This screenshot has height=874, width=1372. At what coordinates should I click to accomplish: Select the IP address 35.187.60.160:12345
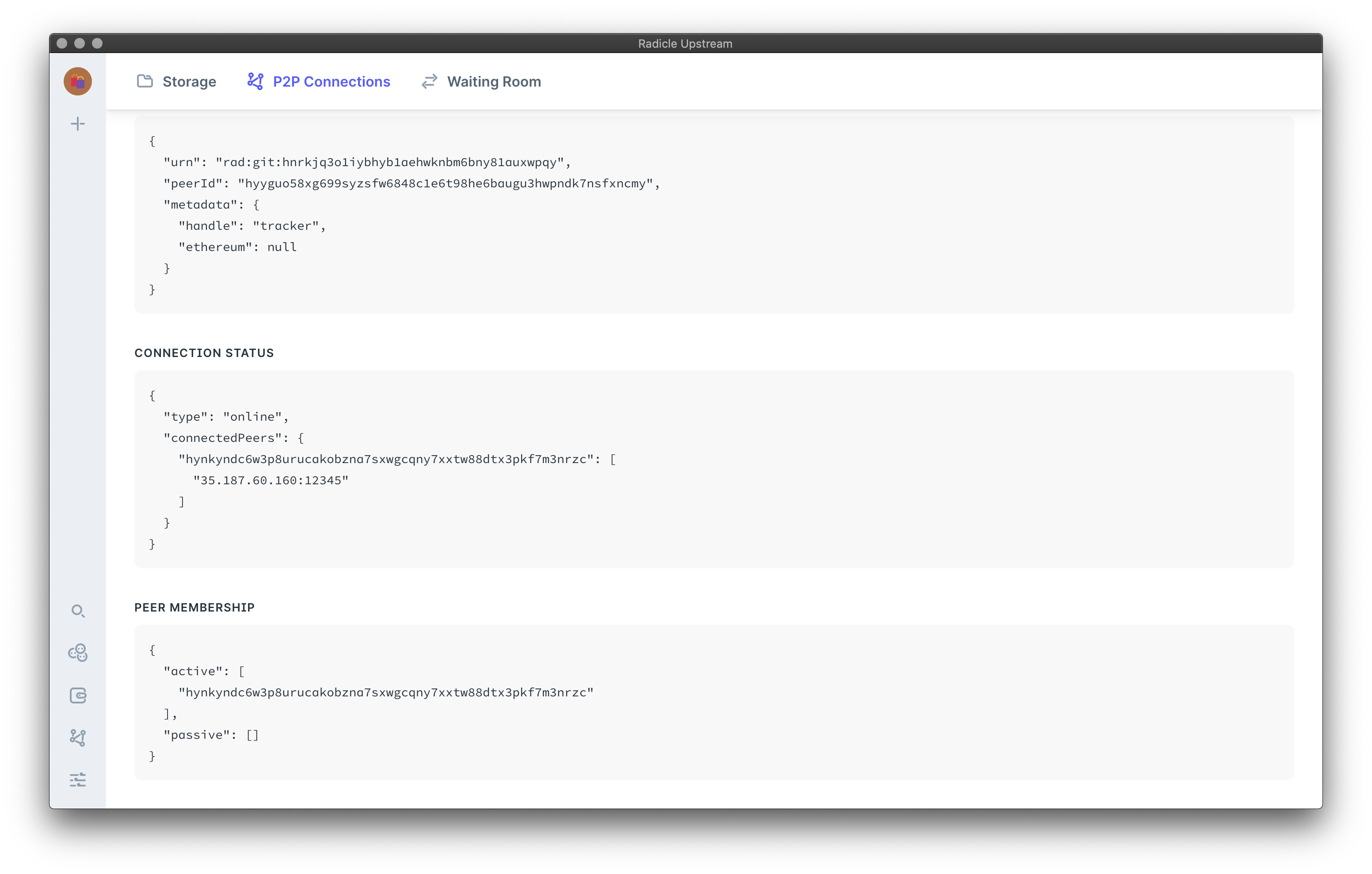tap(272, 480)
